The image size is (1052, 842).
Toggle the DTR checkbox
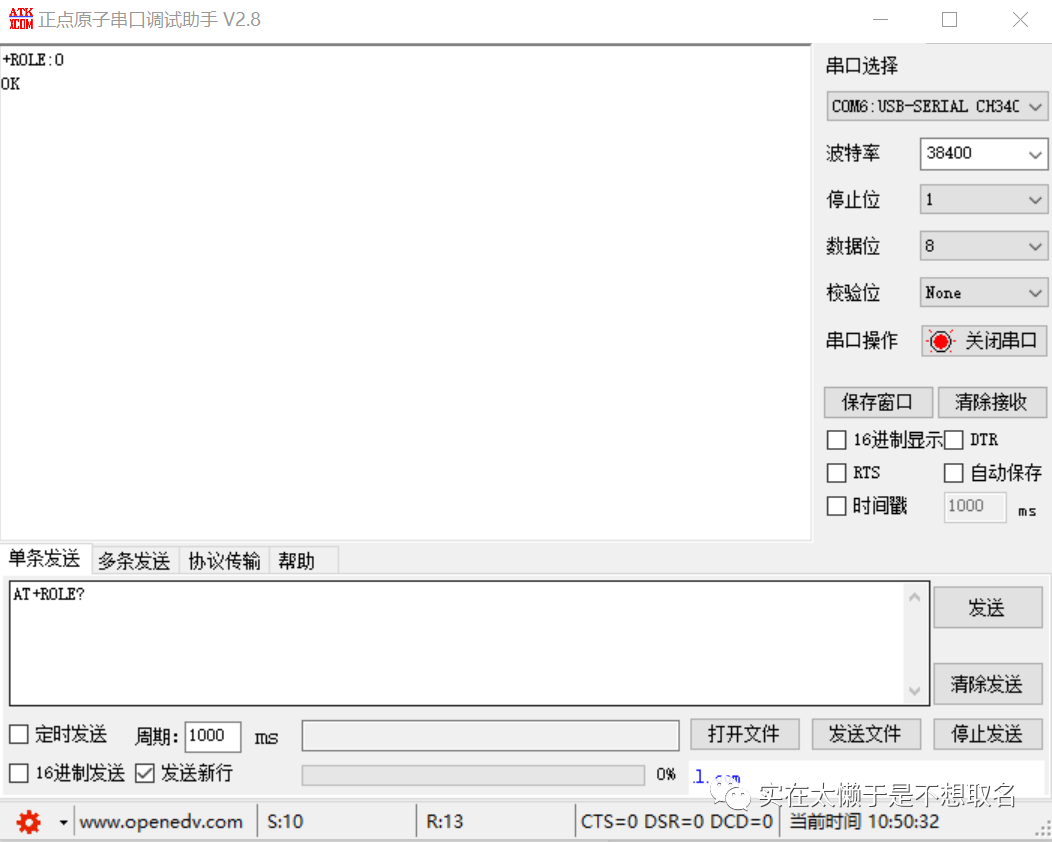[x=953, y=440]
